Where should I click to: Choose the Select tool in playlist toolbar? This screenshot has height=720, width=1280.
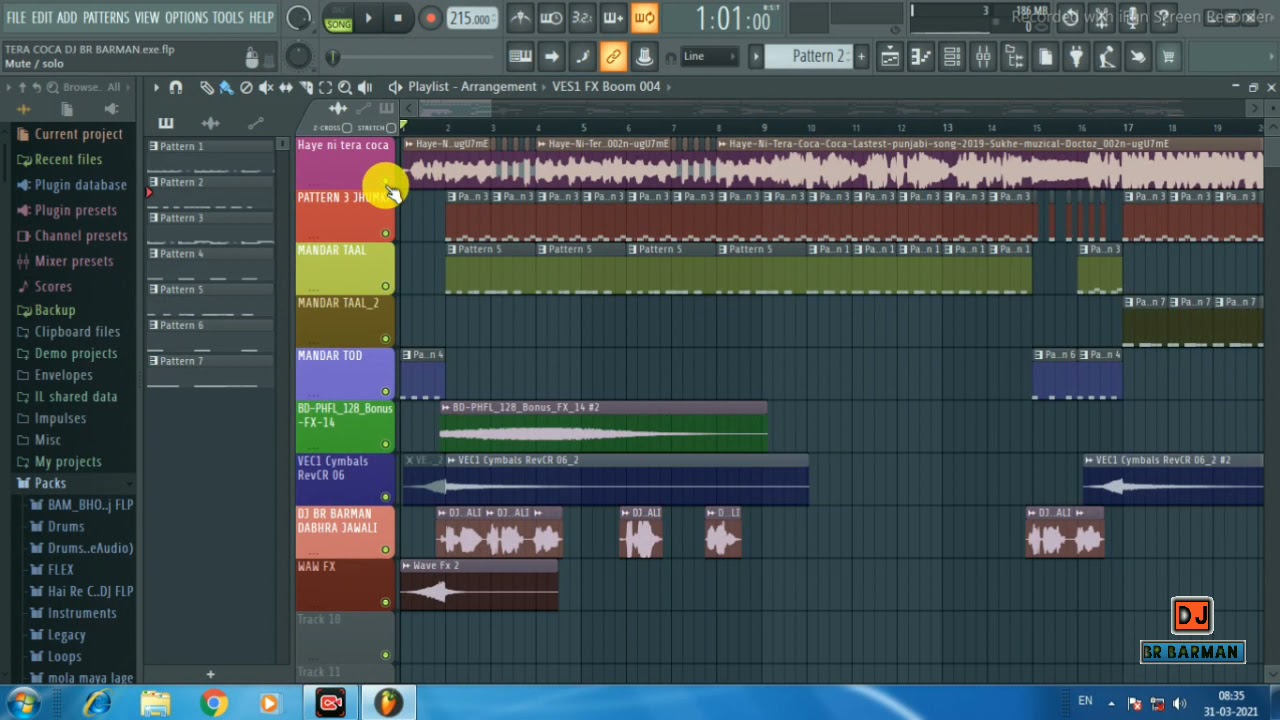point(325,87)
